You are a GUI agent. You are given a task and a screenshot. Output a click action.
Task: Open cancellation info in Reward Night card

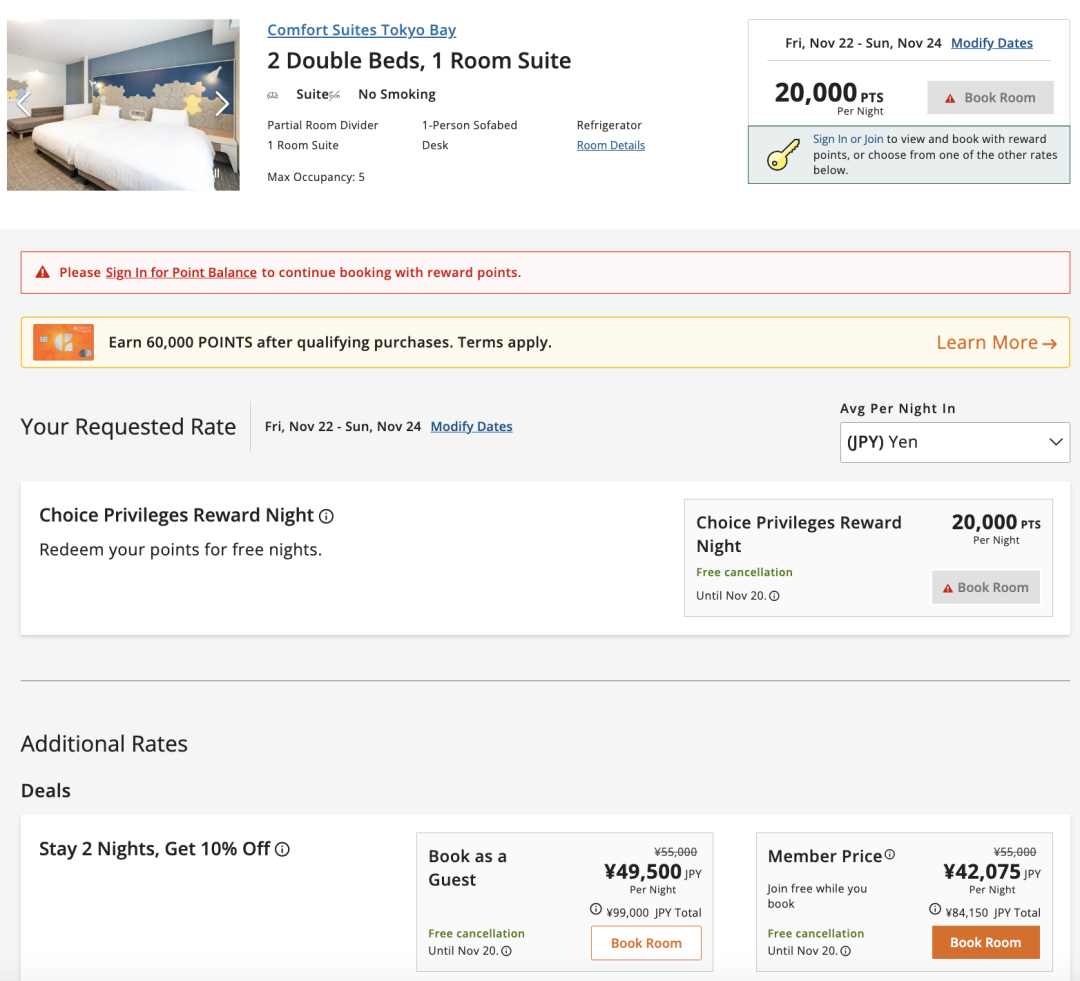pos(775,596)
